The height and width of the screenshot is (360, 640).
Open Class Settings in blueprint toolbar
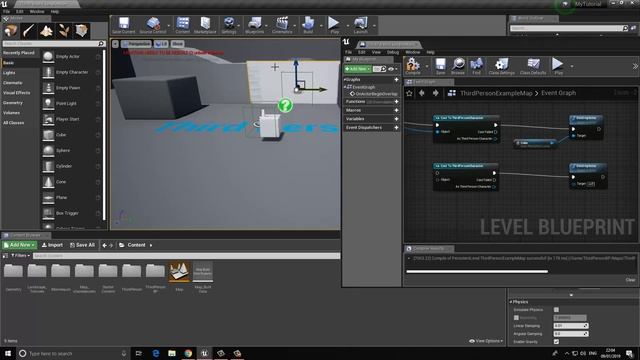tap(502, 66)
